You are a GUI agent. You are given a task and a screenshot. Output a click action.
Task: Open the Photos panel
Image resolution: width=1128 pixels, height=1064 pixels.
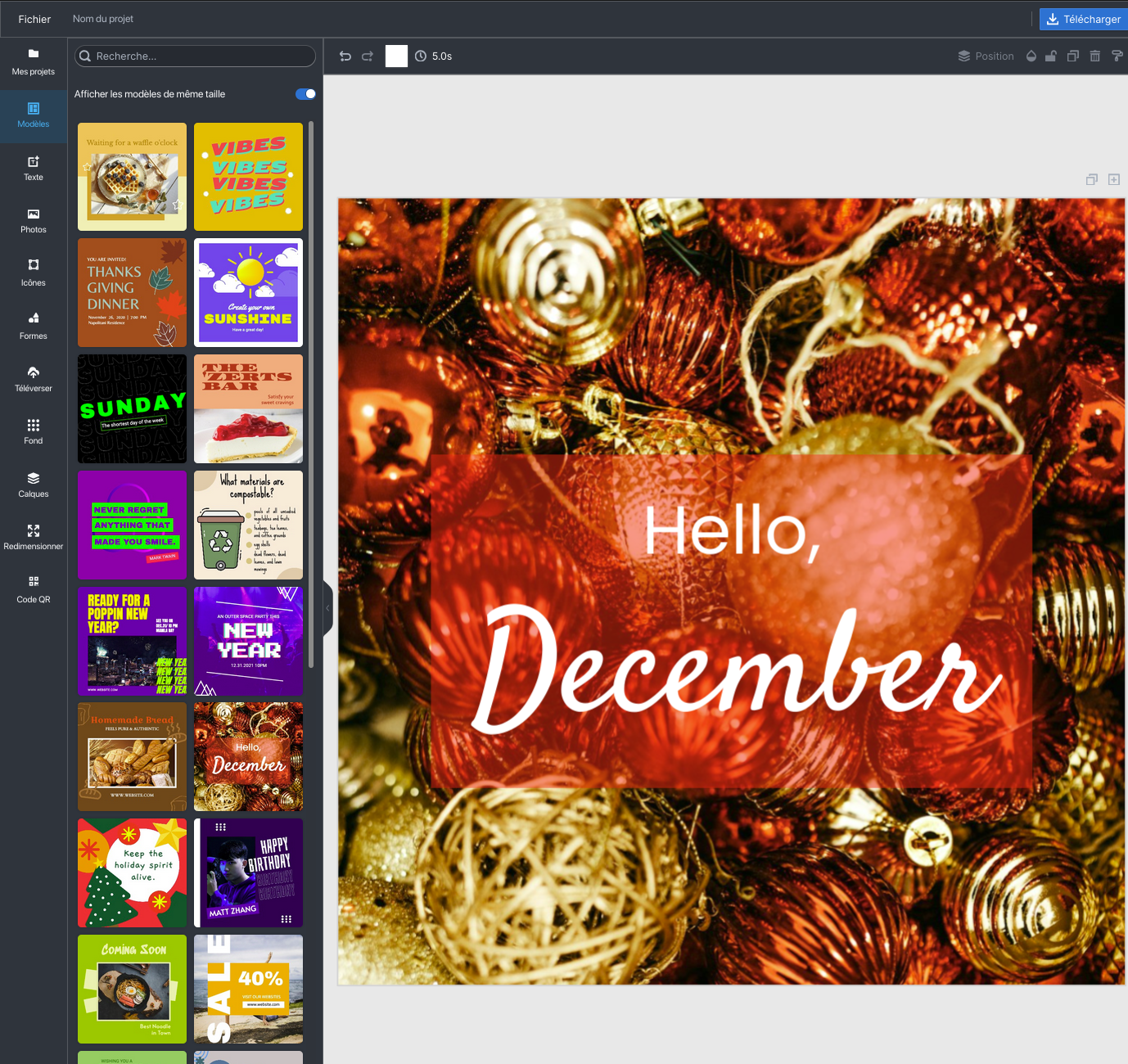[x=34, y=221]
